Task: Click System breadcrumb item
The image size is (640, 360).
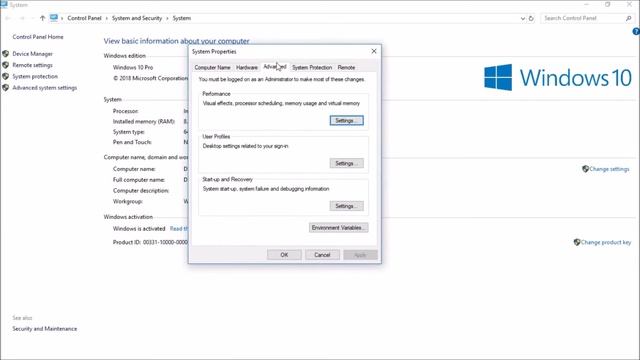Action: [182, 18]
